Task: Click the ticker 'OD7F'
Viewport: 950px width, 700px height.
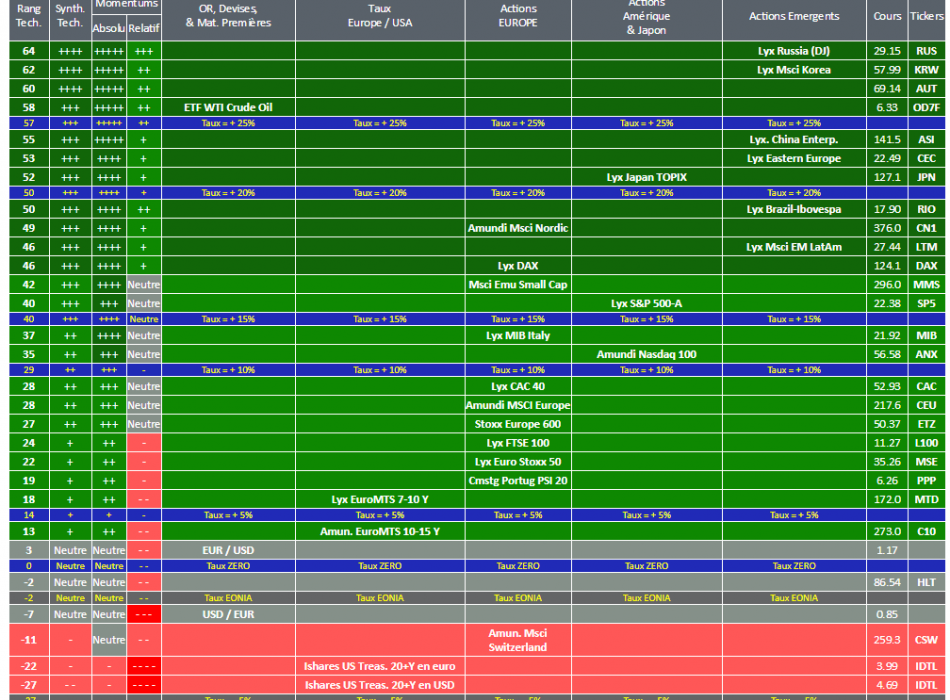Action: tap(926, 107)
